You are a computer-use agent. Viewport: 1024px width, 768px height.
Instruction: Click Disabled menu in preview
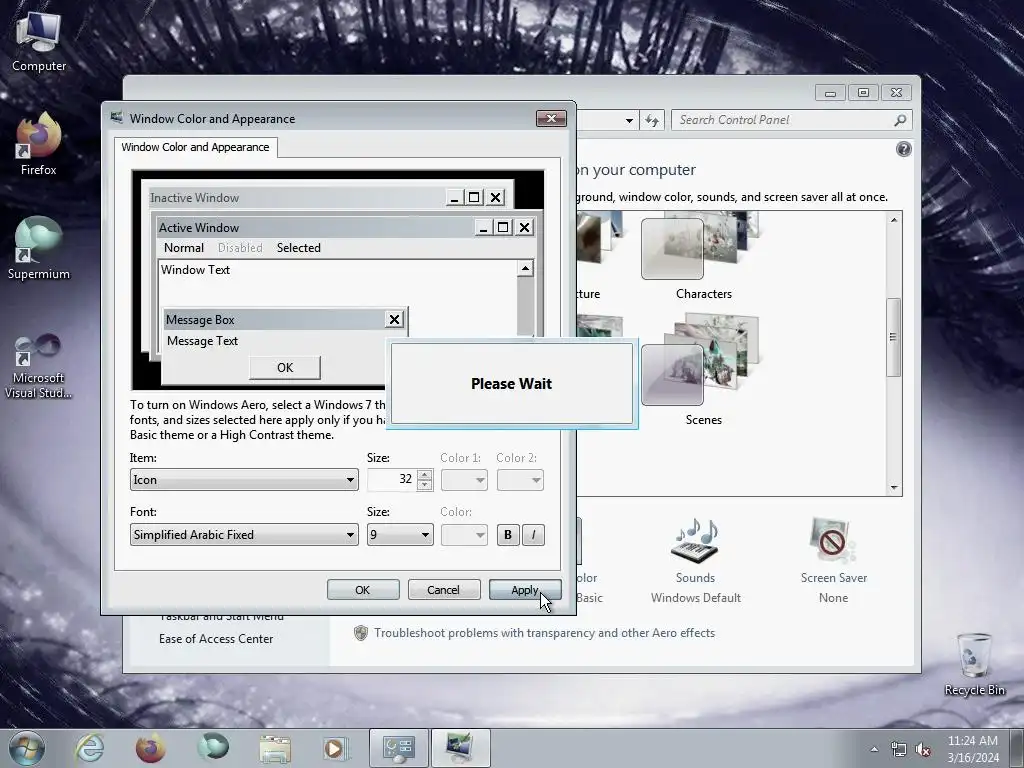click(240, 248)
